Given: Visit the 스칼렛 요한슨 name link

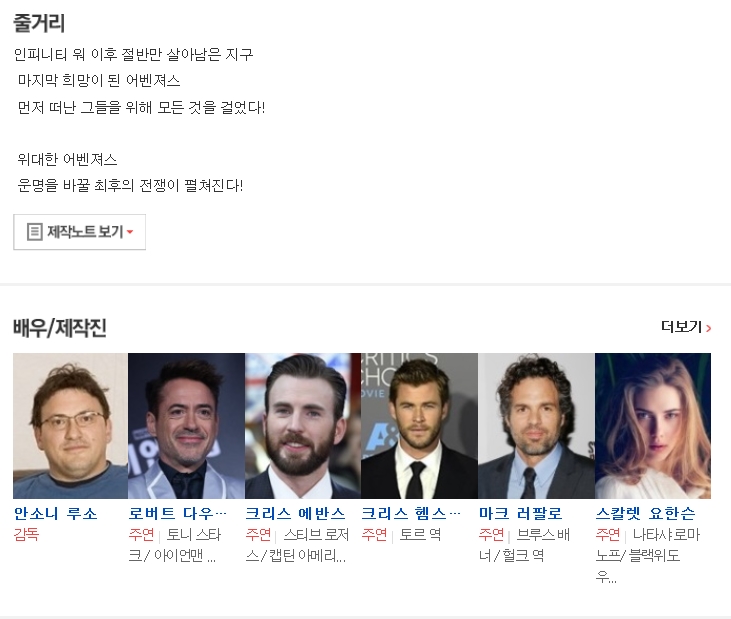Looking at the screenshot, I should coord(646,514).
